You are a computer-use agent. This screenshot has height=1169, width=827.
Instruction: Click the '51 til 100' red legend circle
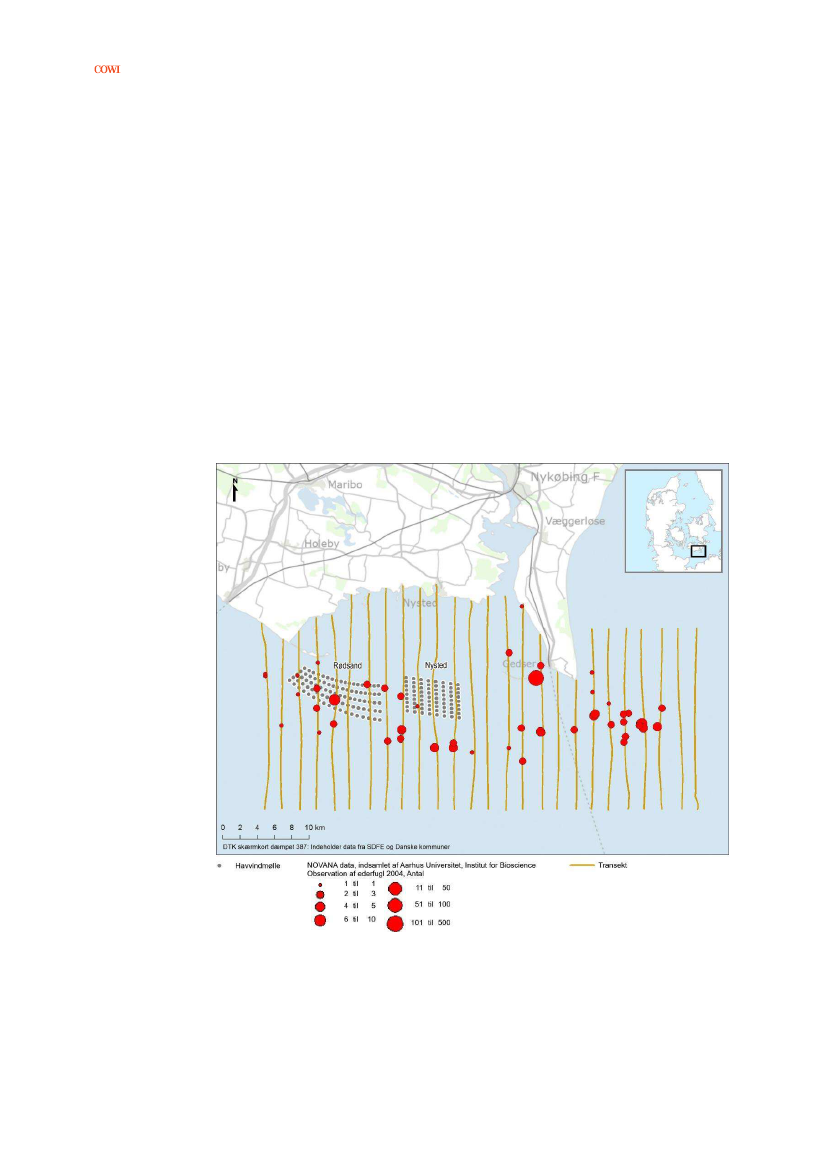(x=394, y=905)
